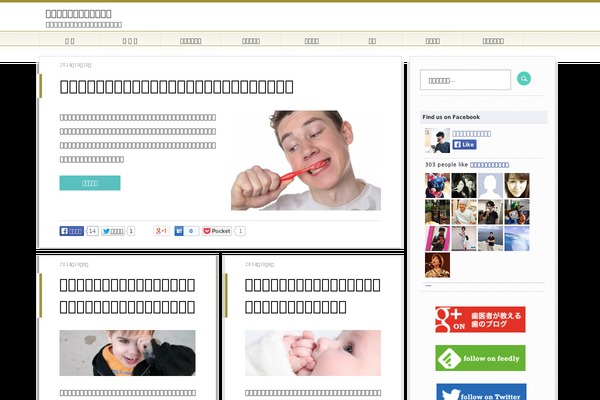This screenshot has height=400, width=600.
Task: Open the blue mascot toy profile picture
Action: [x=437, y=186]
